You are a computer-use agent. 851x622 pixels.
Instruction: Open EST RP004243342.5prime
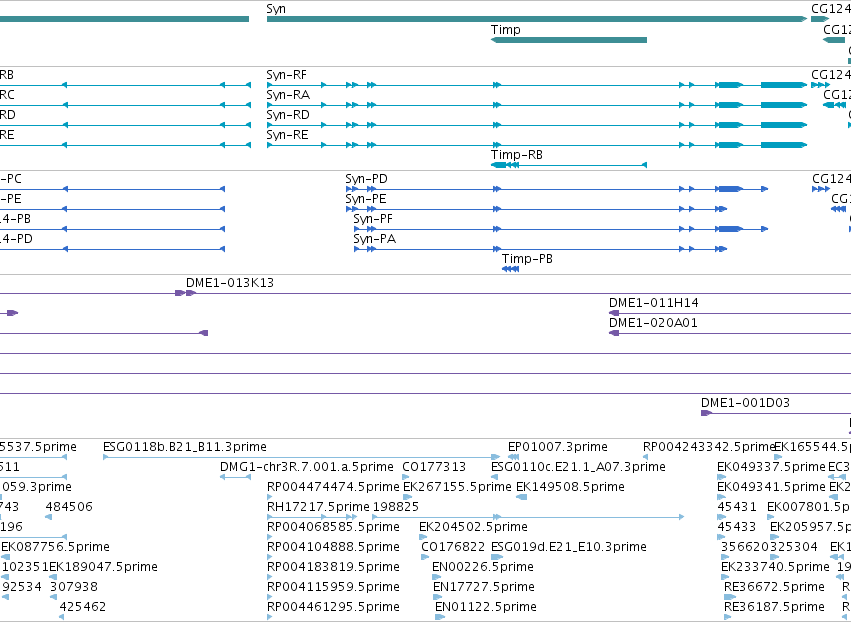pos(708,447)
